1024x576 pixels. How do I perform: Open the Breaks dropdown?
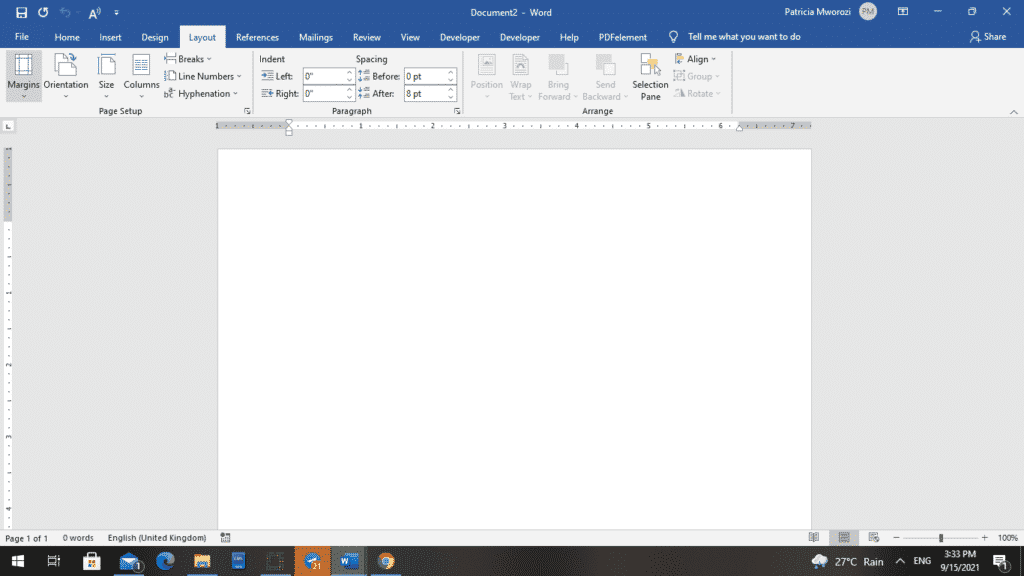pyautogui.click(x=188, y=59)
